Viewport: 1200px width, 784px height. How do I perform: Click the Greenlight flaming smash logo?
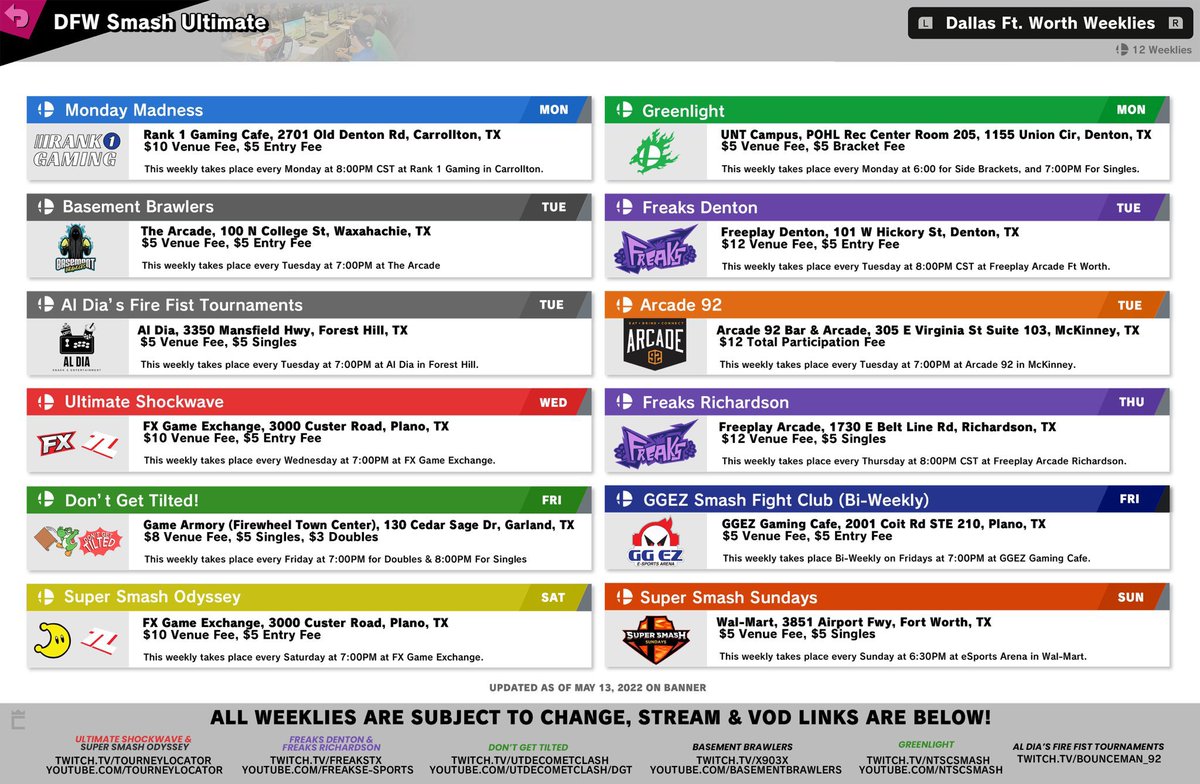click(x=654, y=152)
